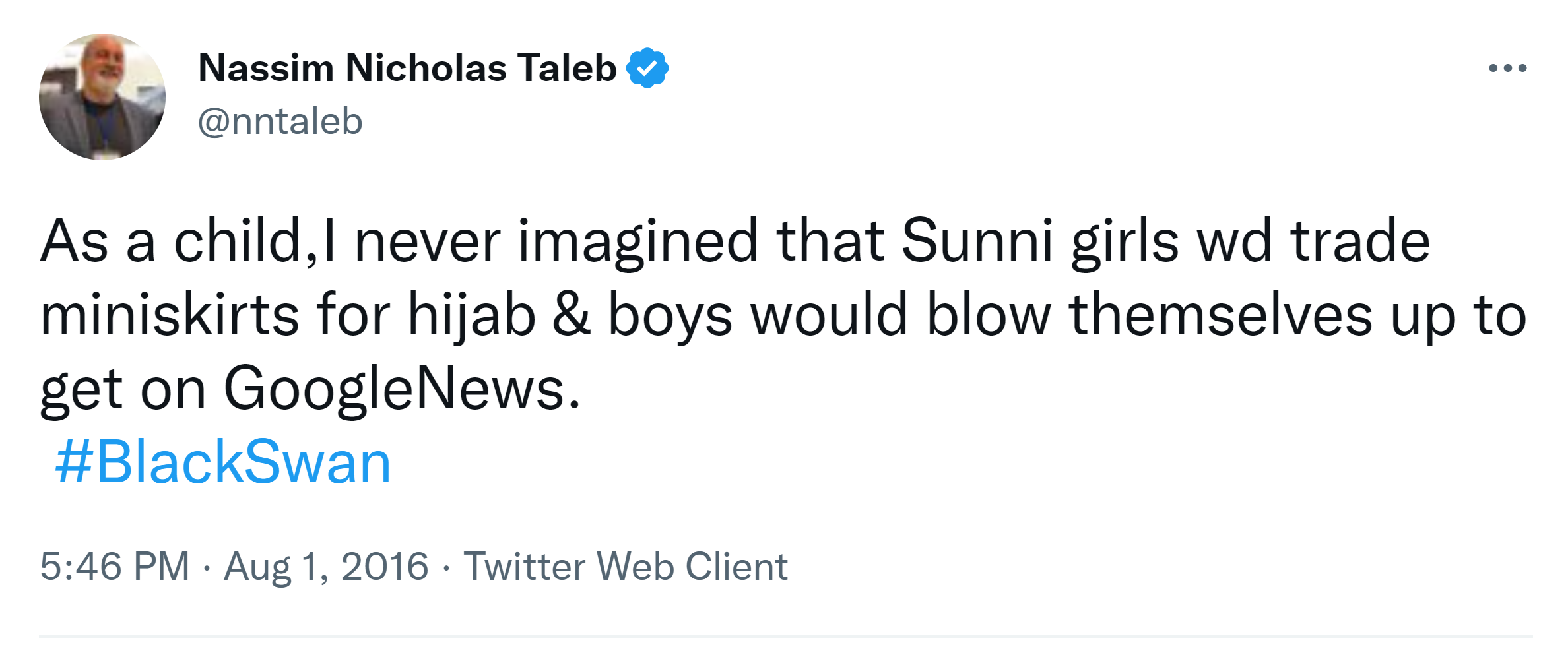Open the three-dot more options menu
The width and height of the screenshot is (1568, 655).
pyautogui.click(x=1507, y=68)
